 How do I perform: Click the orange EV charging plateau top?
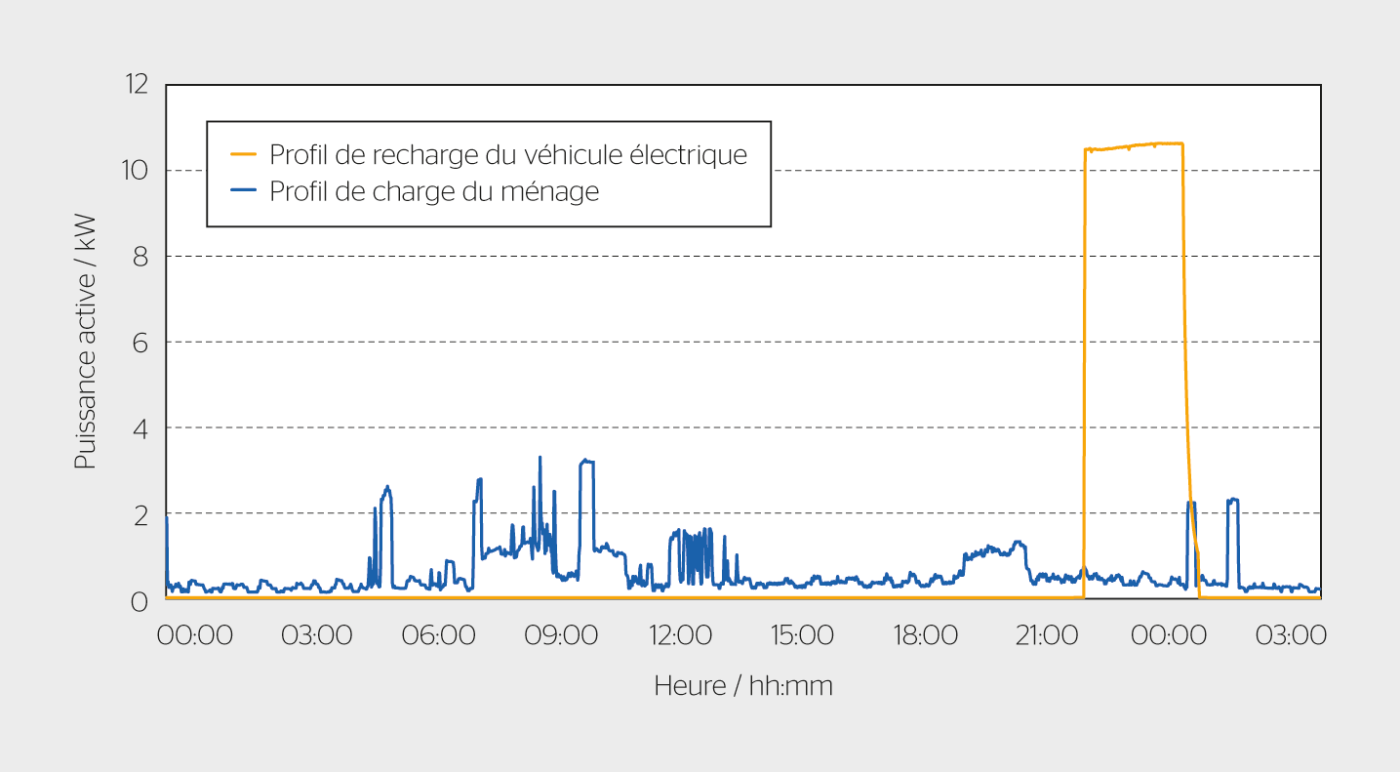(1134, 147)
